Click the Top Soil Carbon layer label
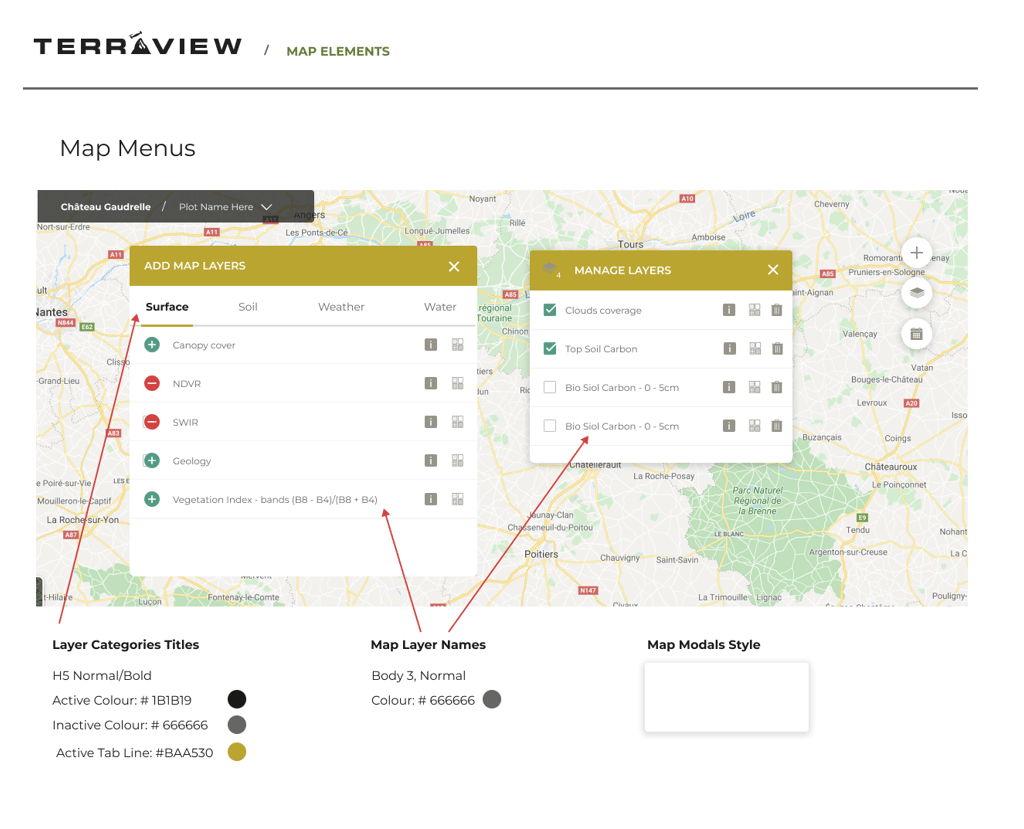The image size is (1024, 829). [601, 349]
